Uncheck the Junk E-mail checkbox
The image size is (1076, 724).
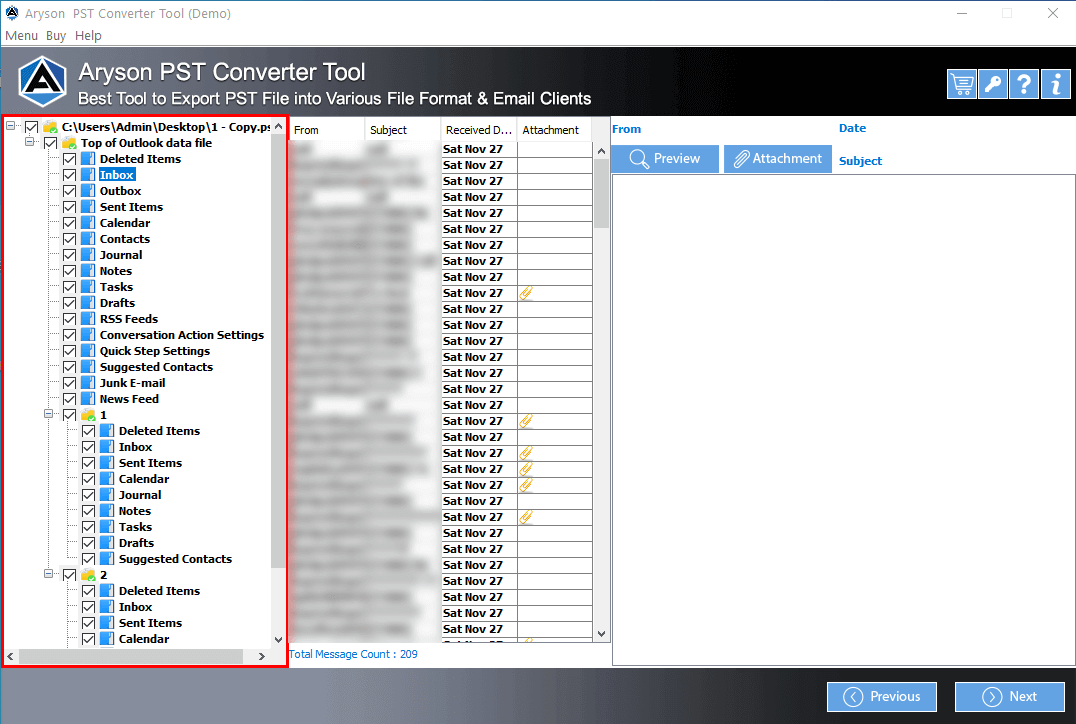coord(69,383)
